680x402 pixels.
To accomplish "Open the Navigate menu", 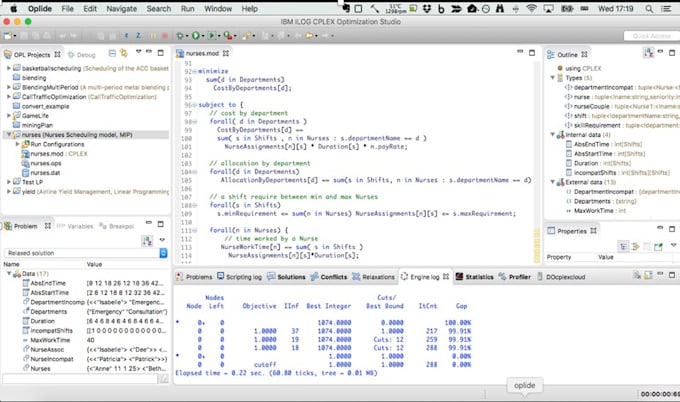I will pos(121,9).
